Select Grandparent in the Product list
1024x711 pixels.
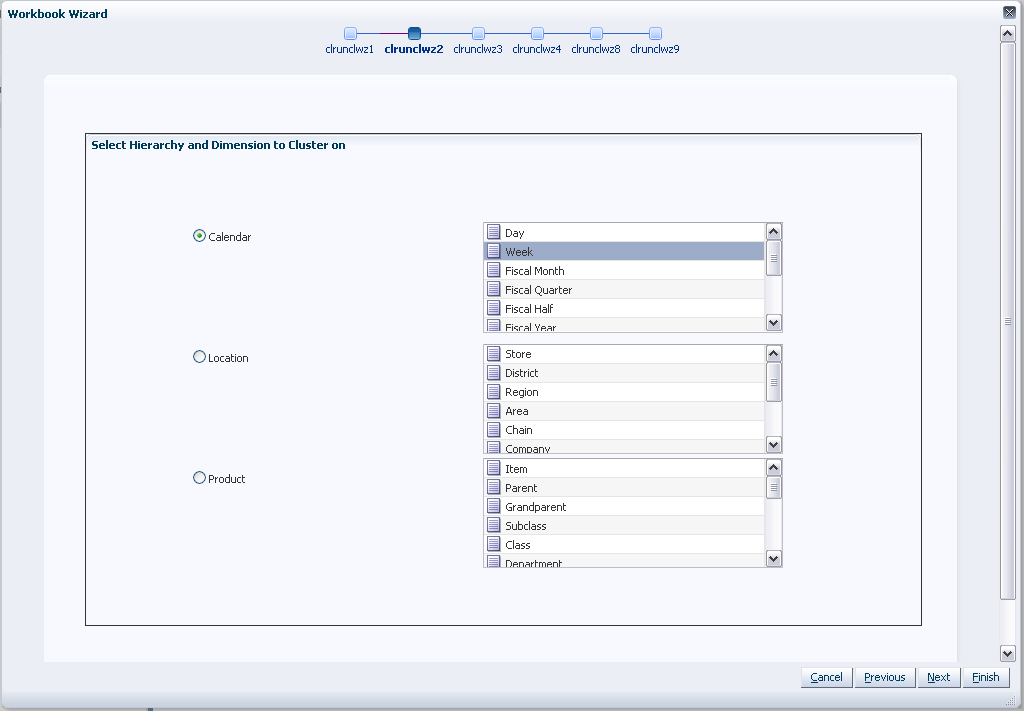point(624,506)
